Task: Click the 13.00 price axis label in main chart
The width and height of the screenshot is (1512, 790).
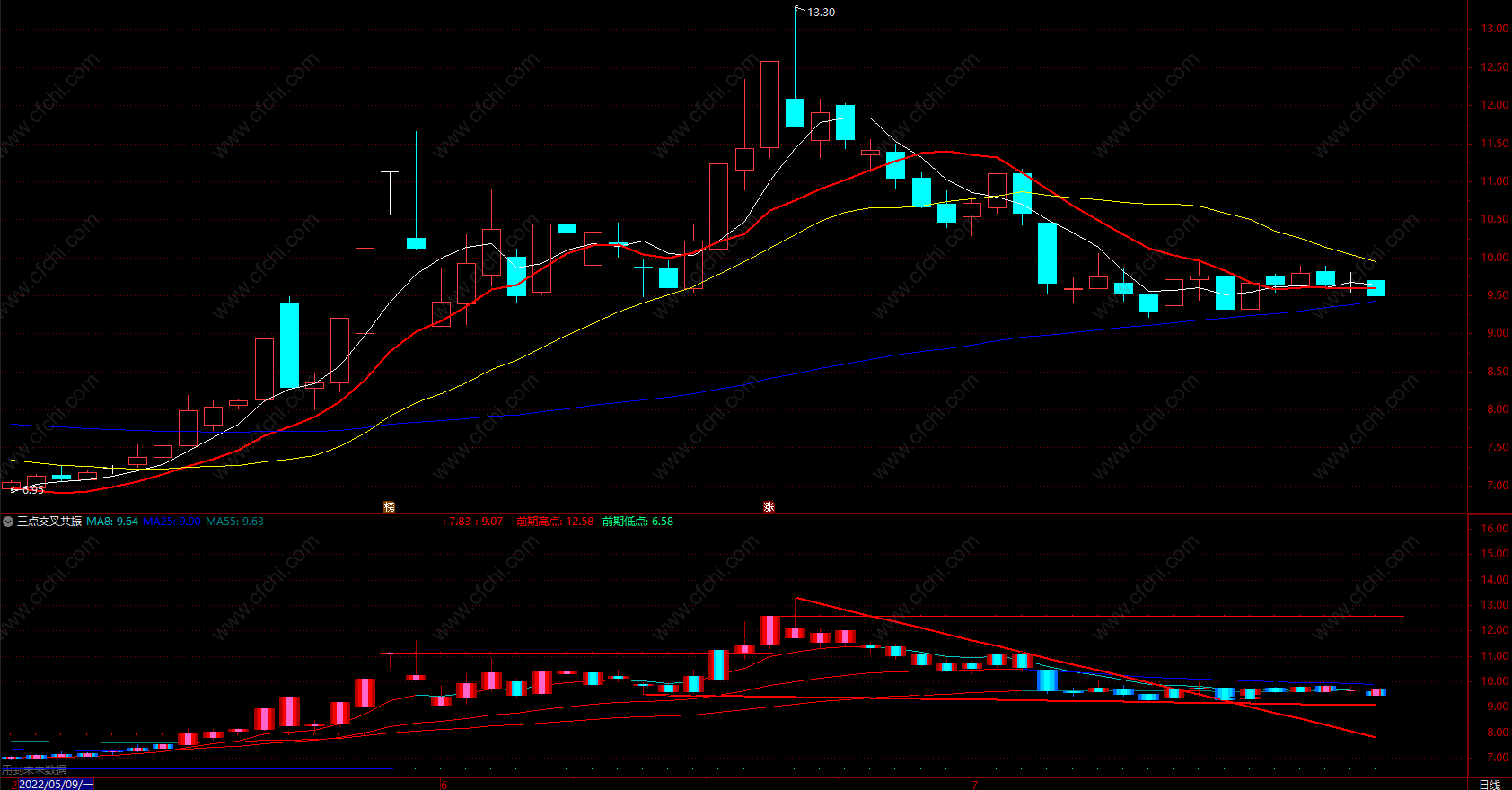Action: 1495,29
